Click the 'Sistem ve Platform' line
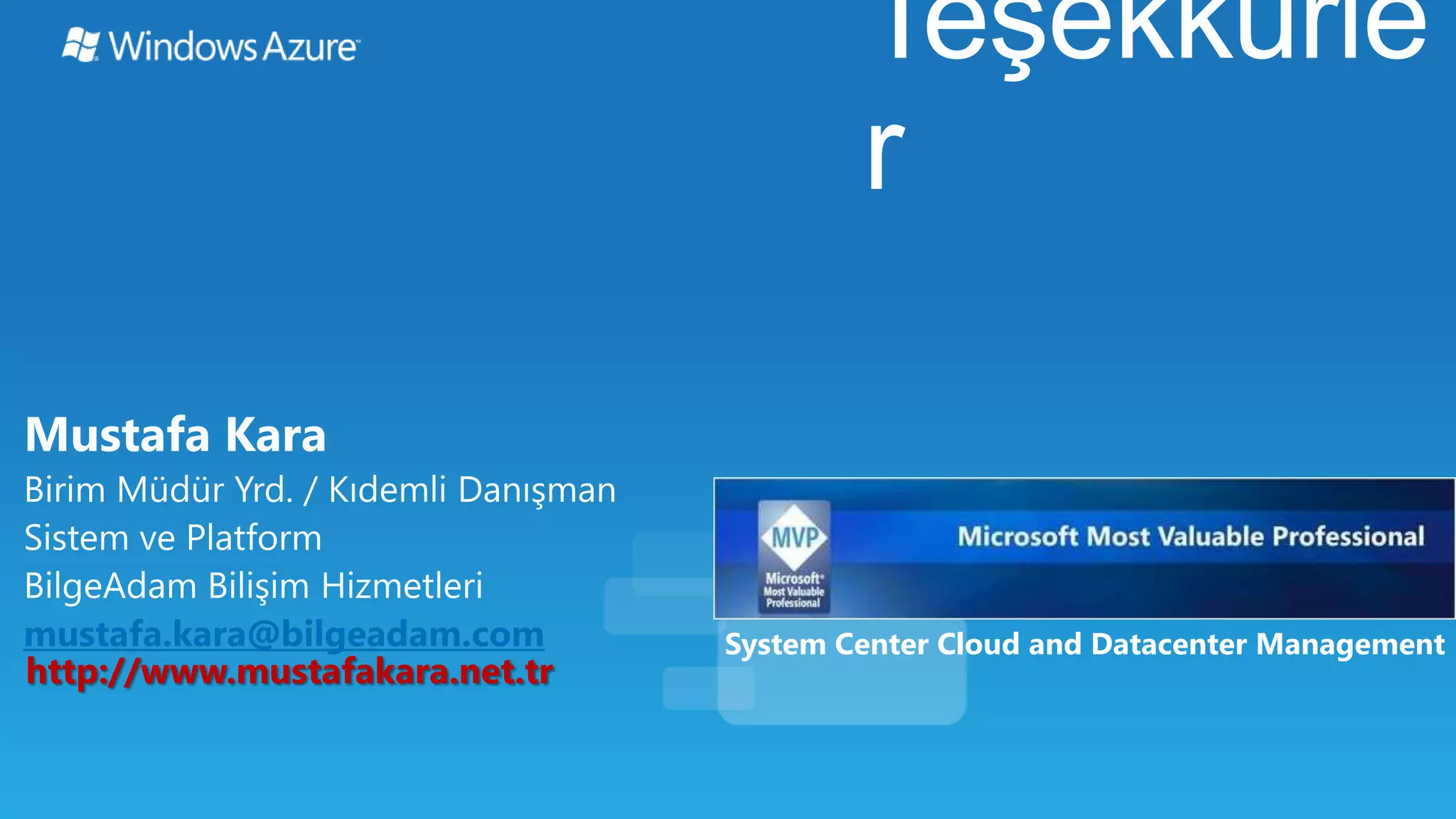The image size is (1456, 819). pyautogui.click(x=173, y=537)
